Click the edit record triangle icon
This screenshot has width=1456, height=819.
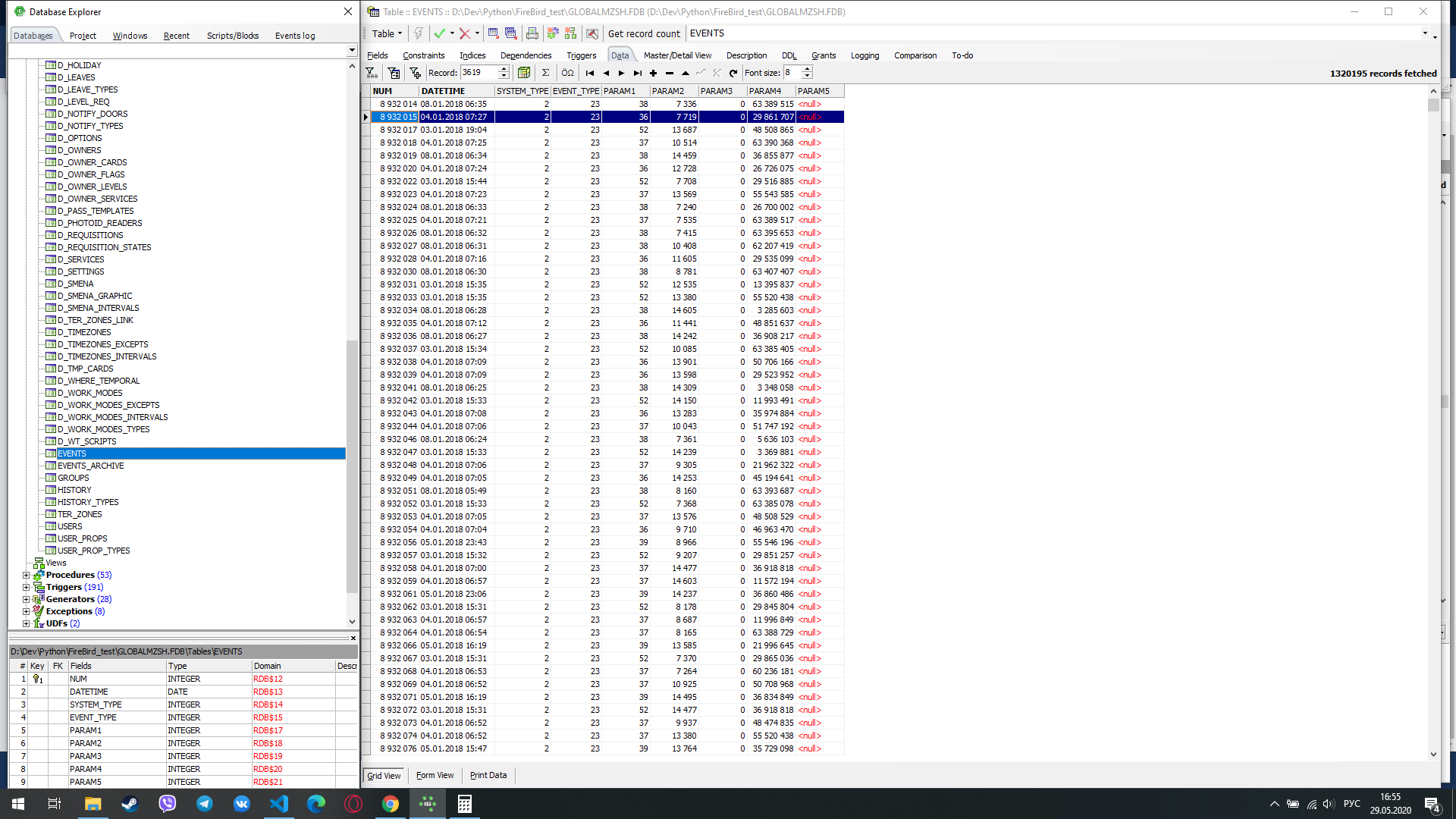coord(685,73)
